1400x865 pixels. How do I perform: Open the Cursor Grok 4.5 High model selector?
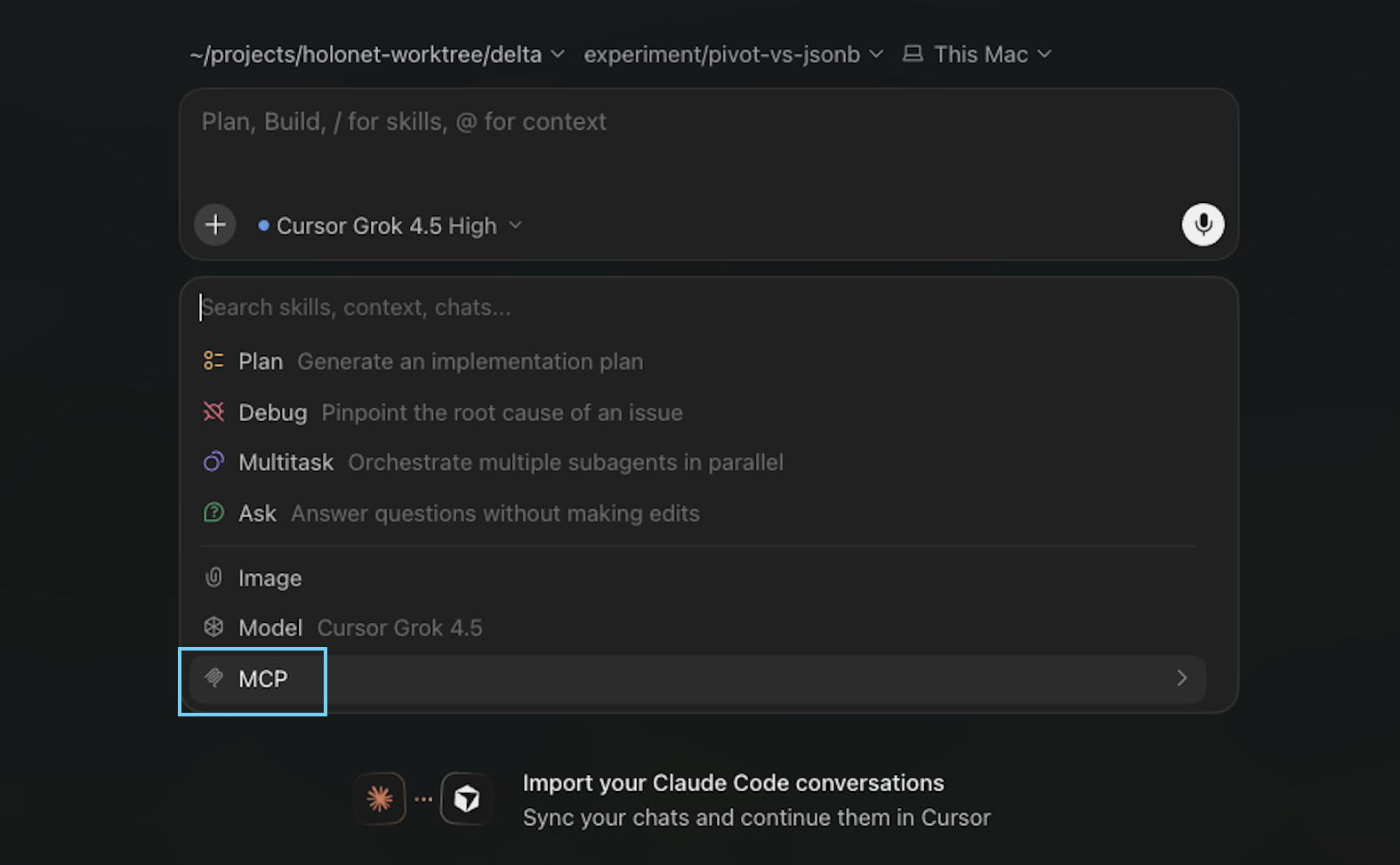390,226
